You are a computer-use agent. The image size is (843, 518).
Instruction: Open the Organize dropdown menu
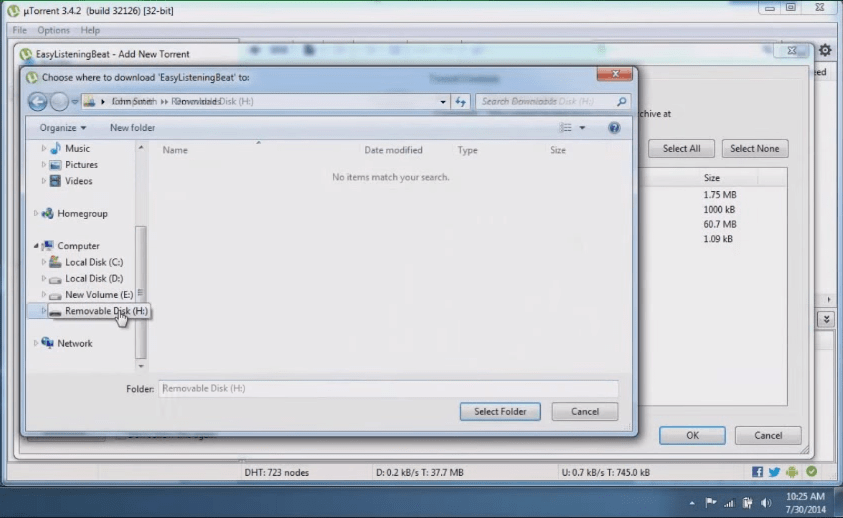(62, 127)
